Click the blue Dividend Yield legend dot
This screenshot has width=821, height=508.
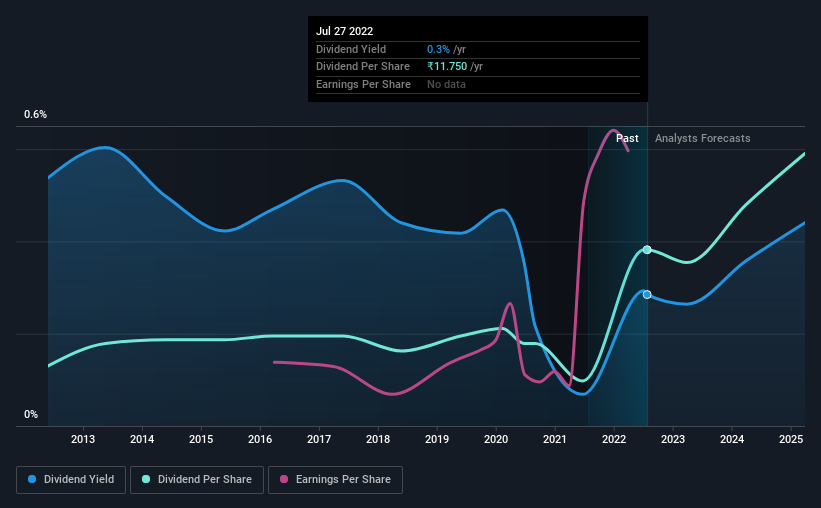tap(32, 479)
